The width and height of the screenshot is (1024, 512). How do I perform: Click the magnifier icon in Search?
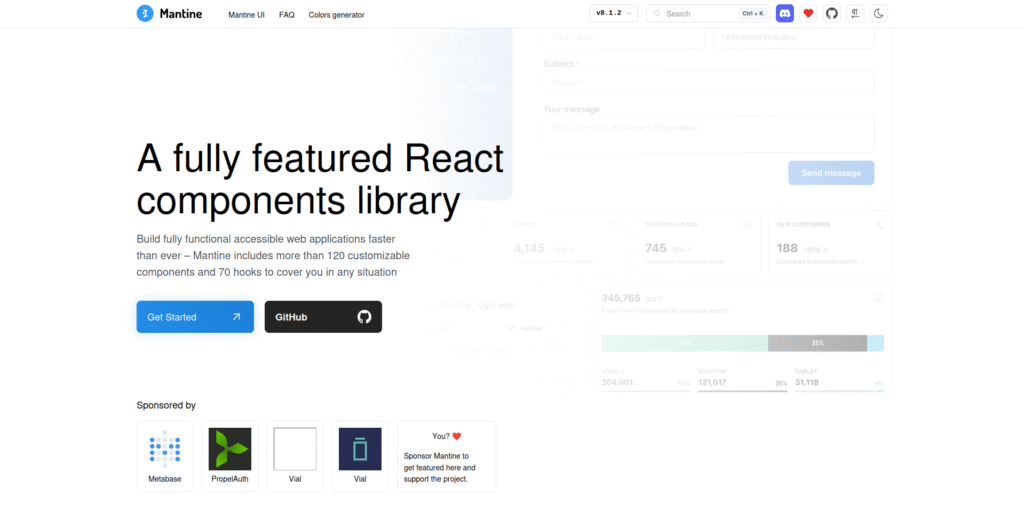coord(657,14)
